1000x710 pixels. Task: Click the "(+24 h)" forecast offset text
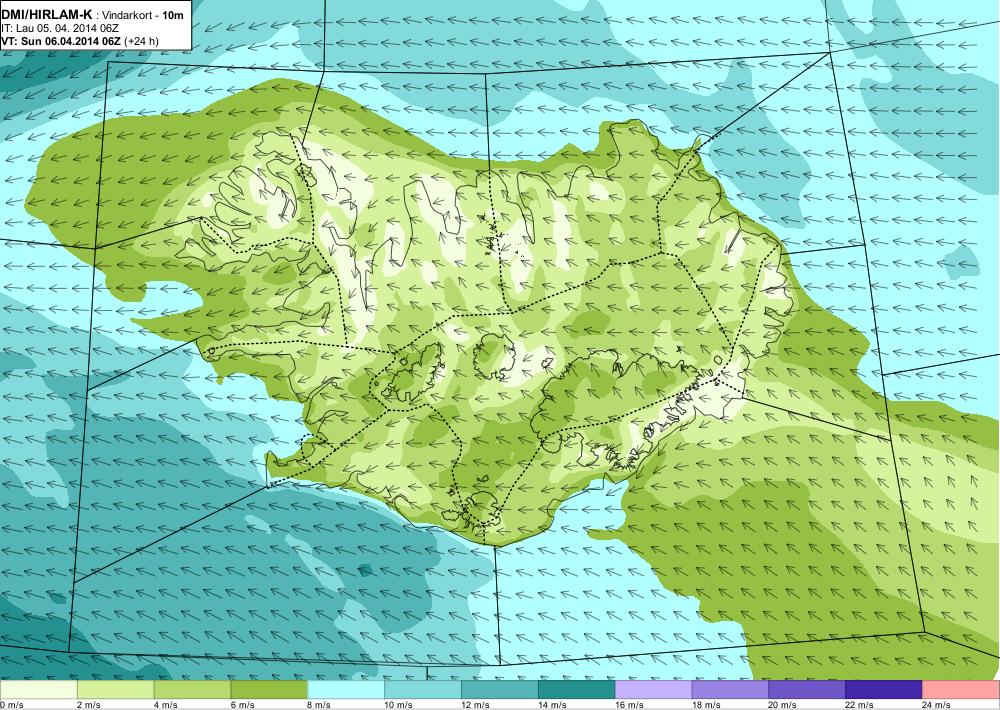(x=142, y=41)
